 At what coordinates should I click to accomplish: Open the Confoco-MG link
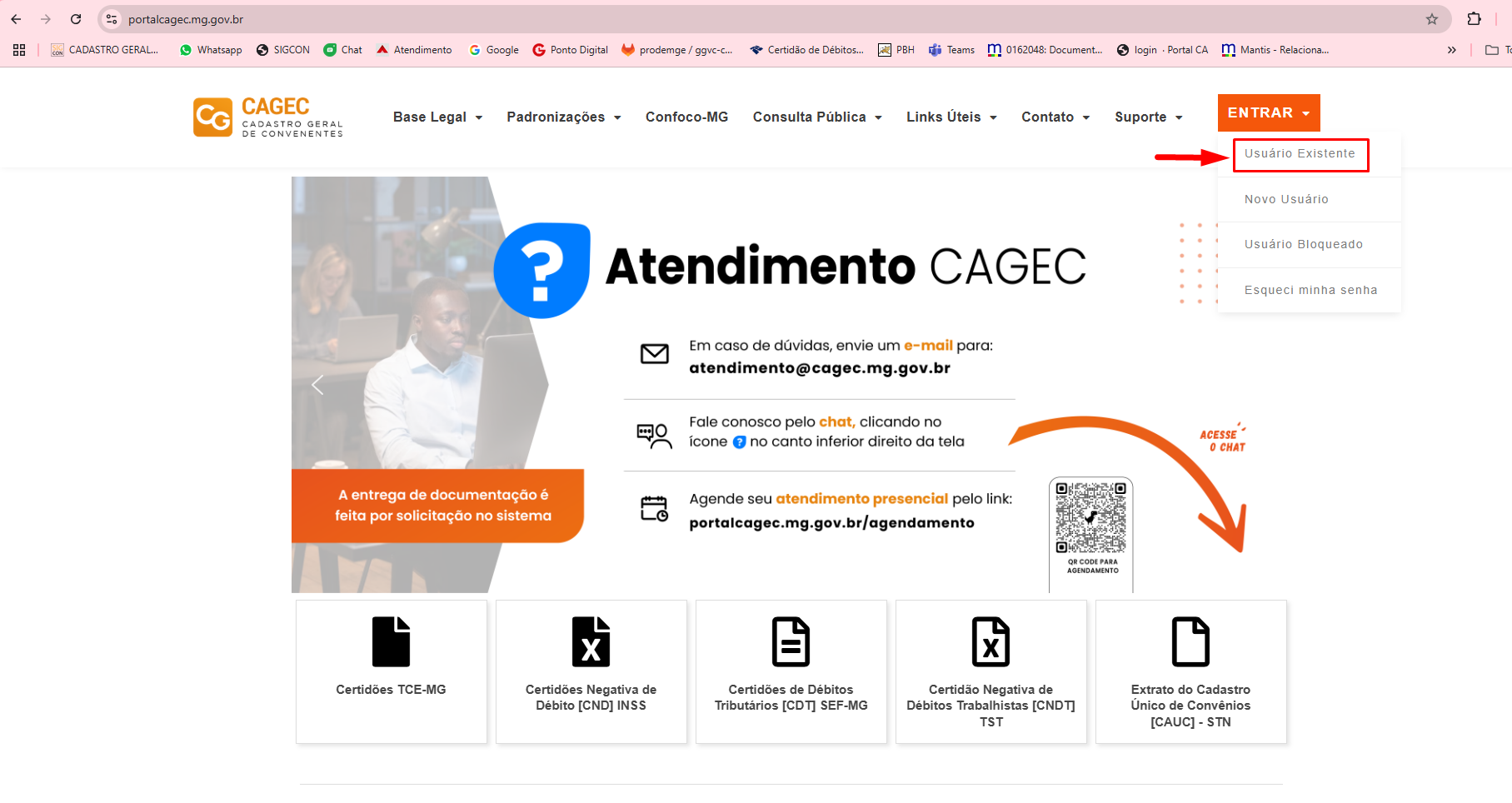(686, 117)
